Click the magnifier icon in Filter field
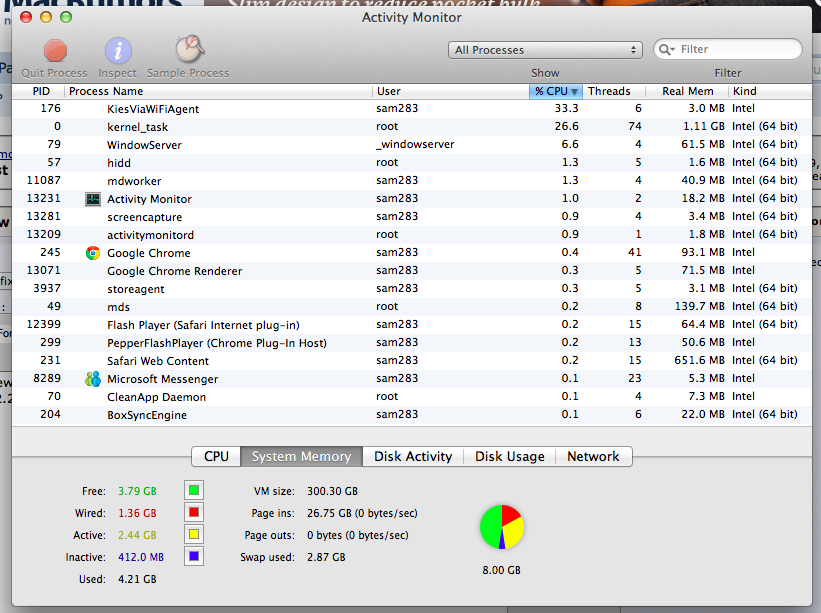The width and height of the screenshot is (821, 613). [x=667, y=49]
